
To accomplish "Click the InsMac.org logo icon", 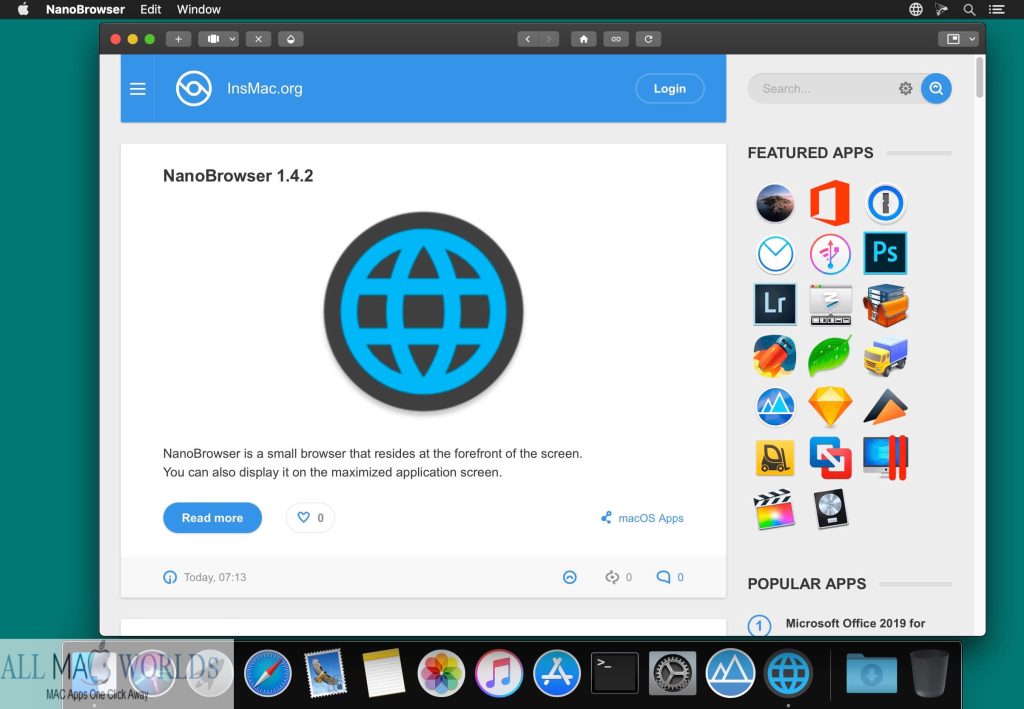I will point(194,88).
